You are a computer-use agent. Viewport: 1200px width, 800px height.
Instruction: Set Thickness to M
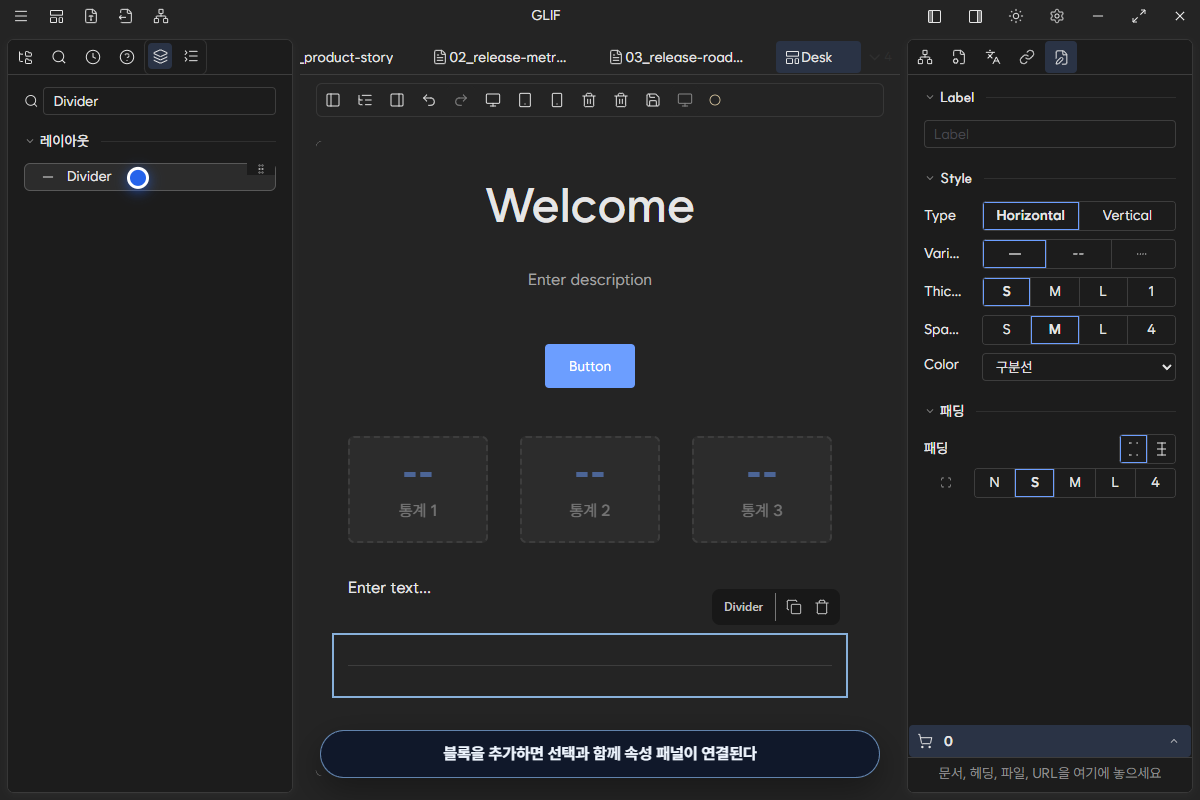pyautogui.click(x=1054, y=292)
